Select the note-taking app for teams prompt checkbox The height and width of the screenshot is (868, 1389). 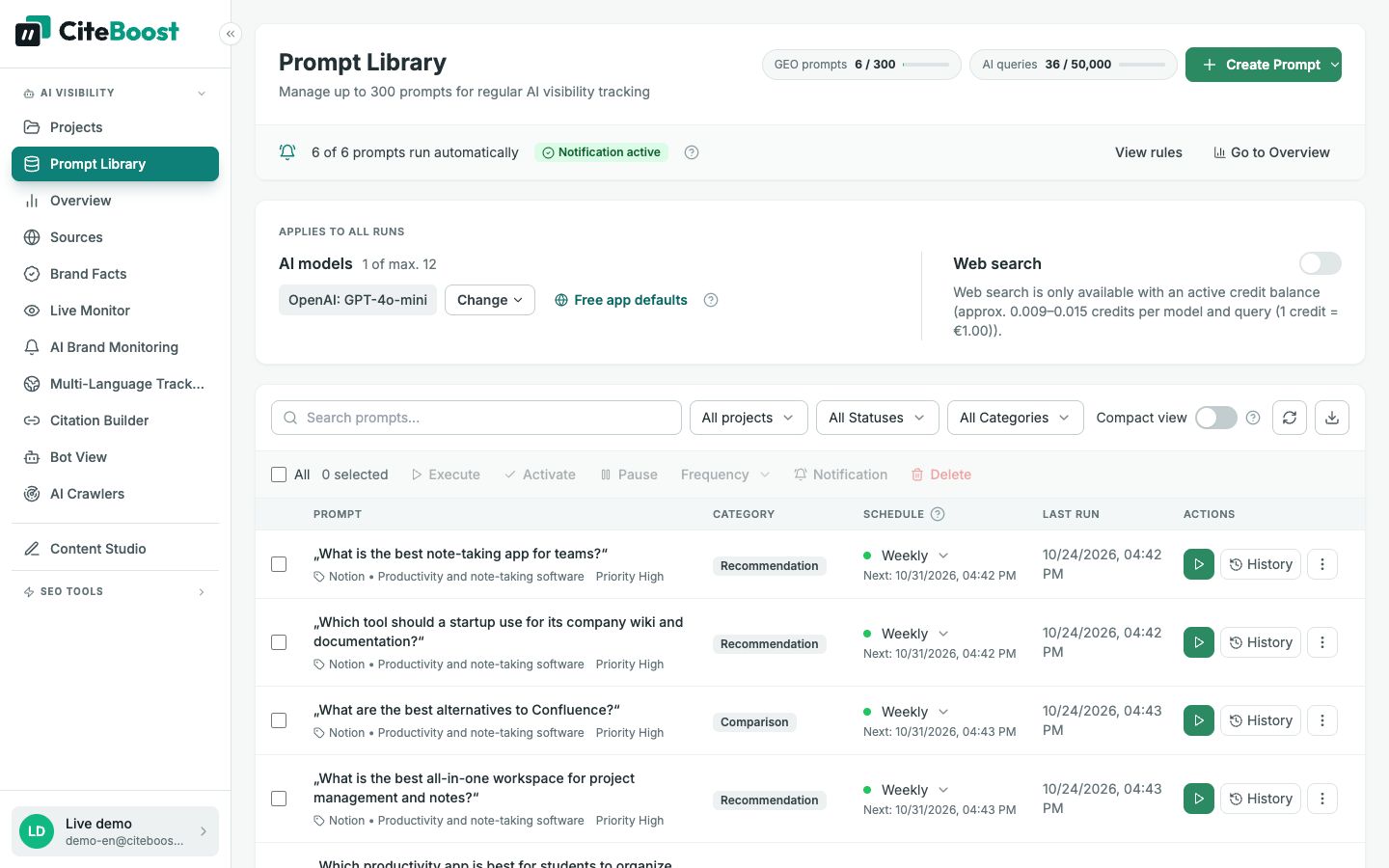pos(279,564)
